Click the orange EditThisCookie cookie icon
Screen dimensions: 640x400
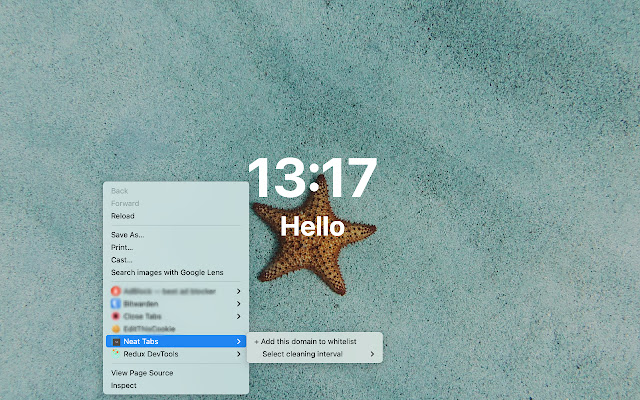(x=116, y=329)
